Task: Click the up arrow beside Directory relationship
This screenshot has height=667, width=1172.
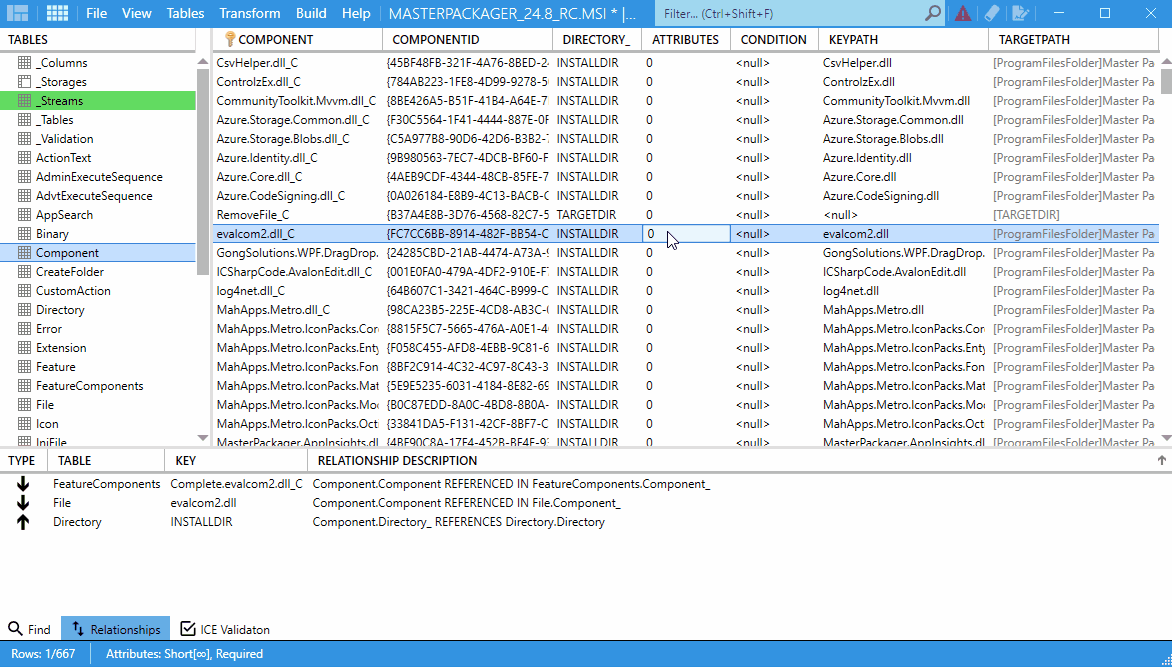Action: [x=22, y=521]
